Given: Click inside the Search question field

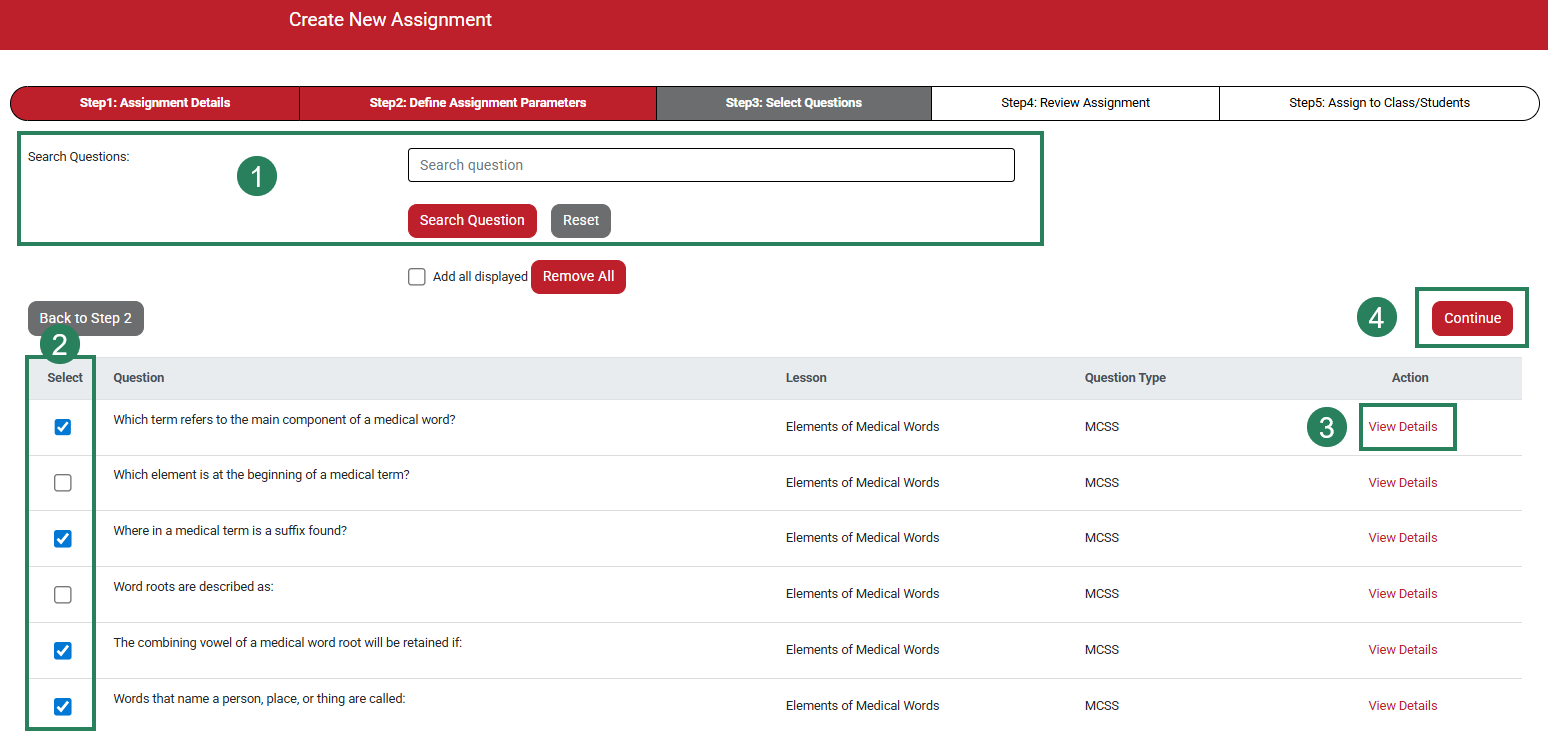Looking at the screenshot, I should (x=710, y=164).
